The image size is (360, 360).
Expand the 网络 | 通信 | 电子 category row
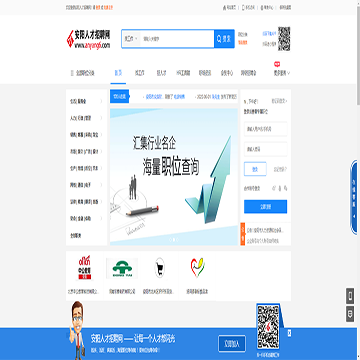coord(87,185)
